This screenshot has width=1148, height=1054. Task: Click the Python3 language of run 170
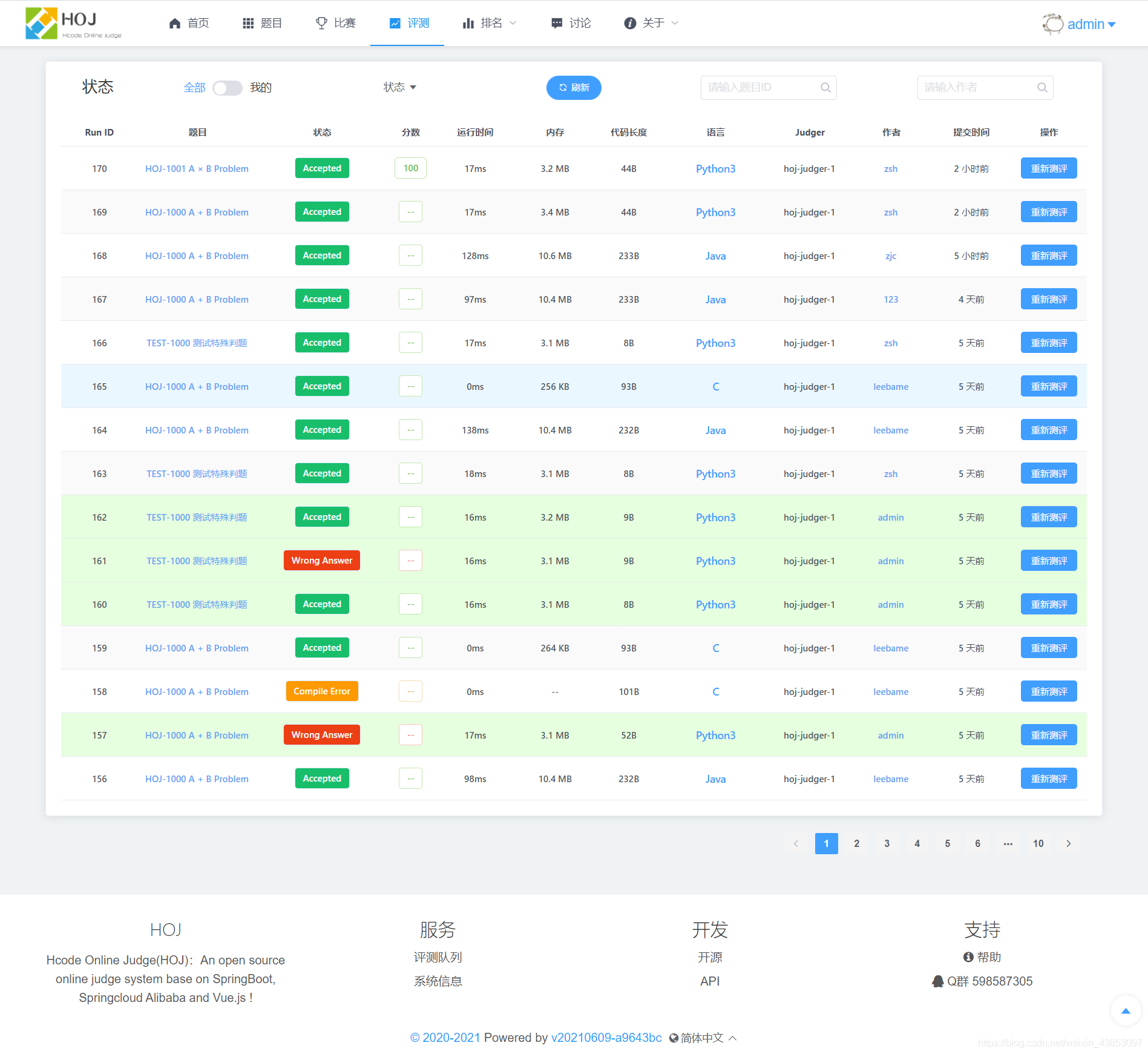(715, 169)
